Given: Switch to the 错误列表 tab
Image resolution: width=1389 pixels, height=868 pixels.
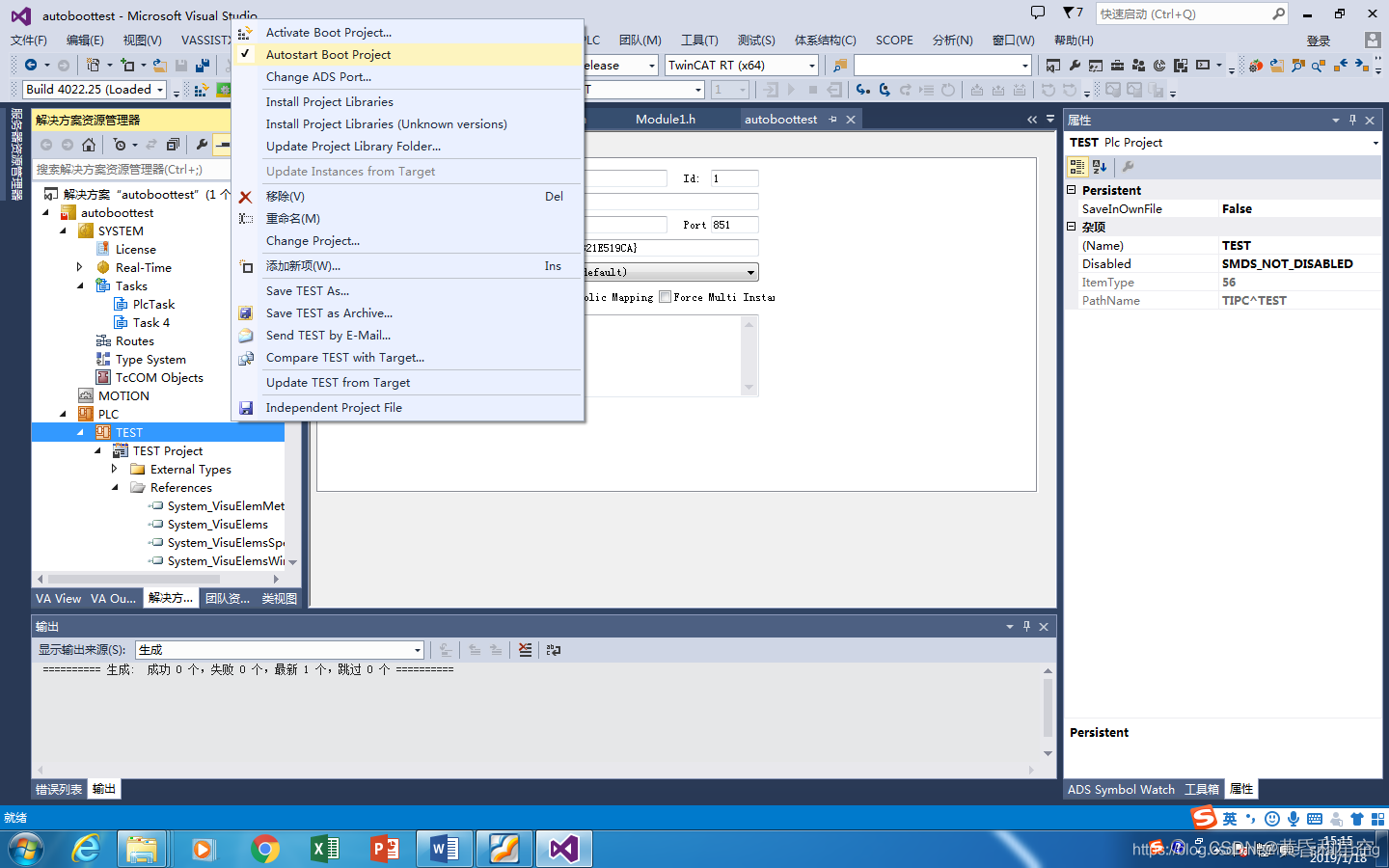Looking at the screenshot, I should [59, 789].
